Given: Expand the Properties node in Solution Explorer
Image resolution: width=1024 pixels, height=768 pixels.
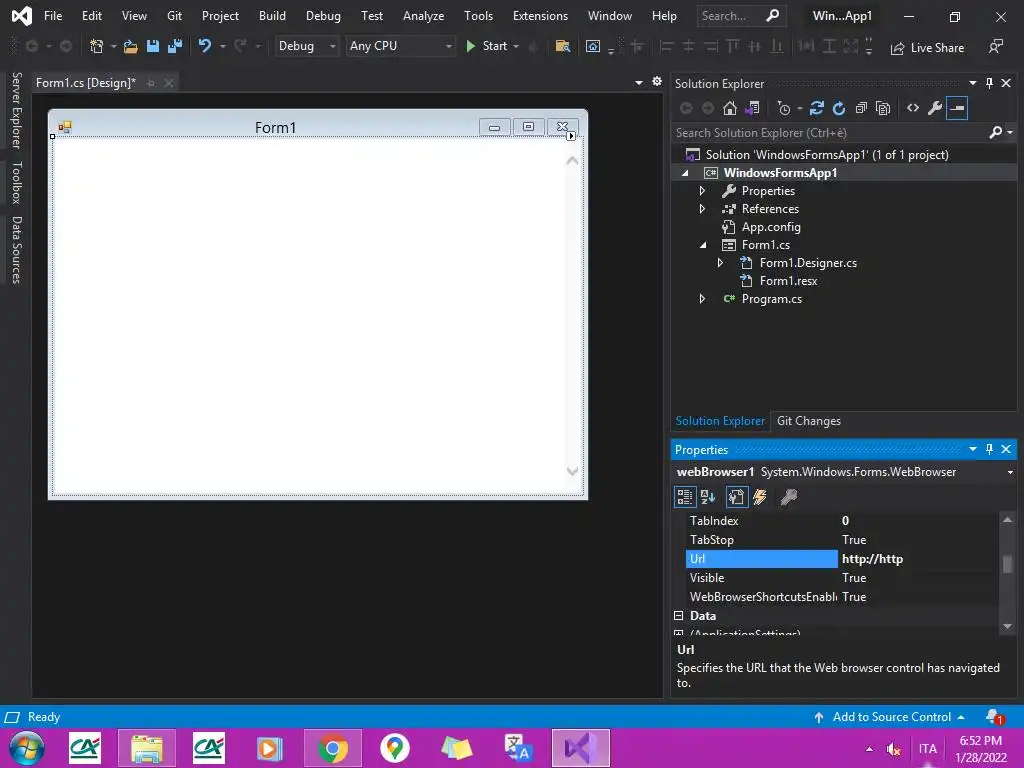Looking at the screenshot, I should (702, 191).
